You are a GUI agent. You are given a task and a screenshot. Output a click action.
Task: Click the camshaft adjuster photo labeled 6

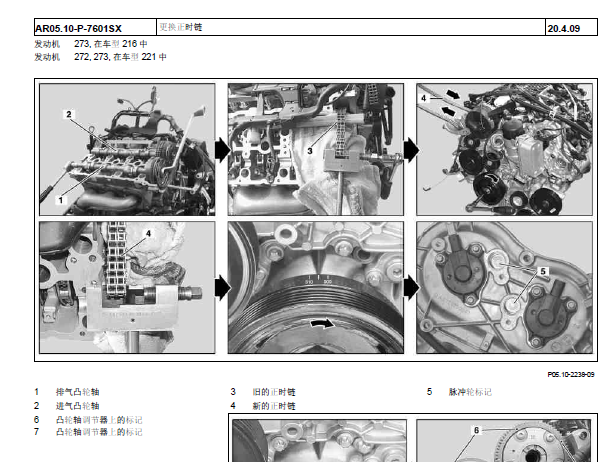pos(504,441)
